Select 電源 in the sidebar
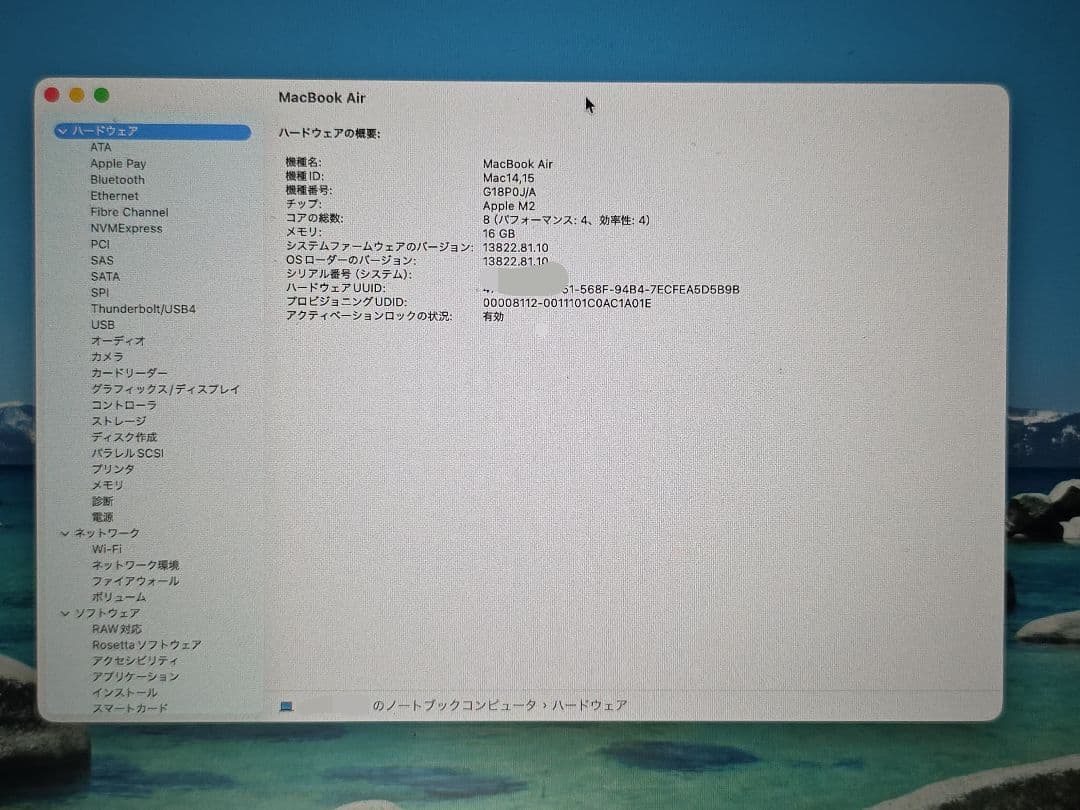 [103, 517]
